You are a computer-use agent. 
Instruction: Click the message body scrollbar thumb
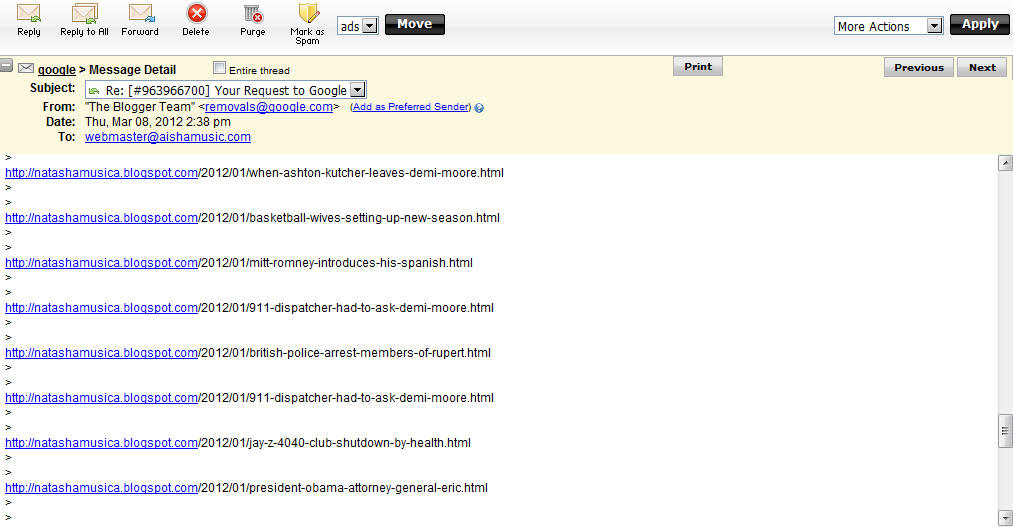pyautogui.click(x=1005, y=431)
